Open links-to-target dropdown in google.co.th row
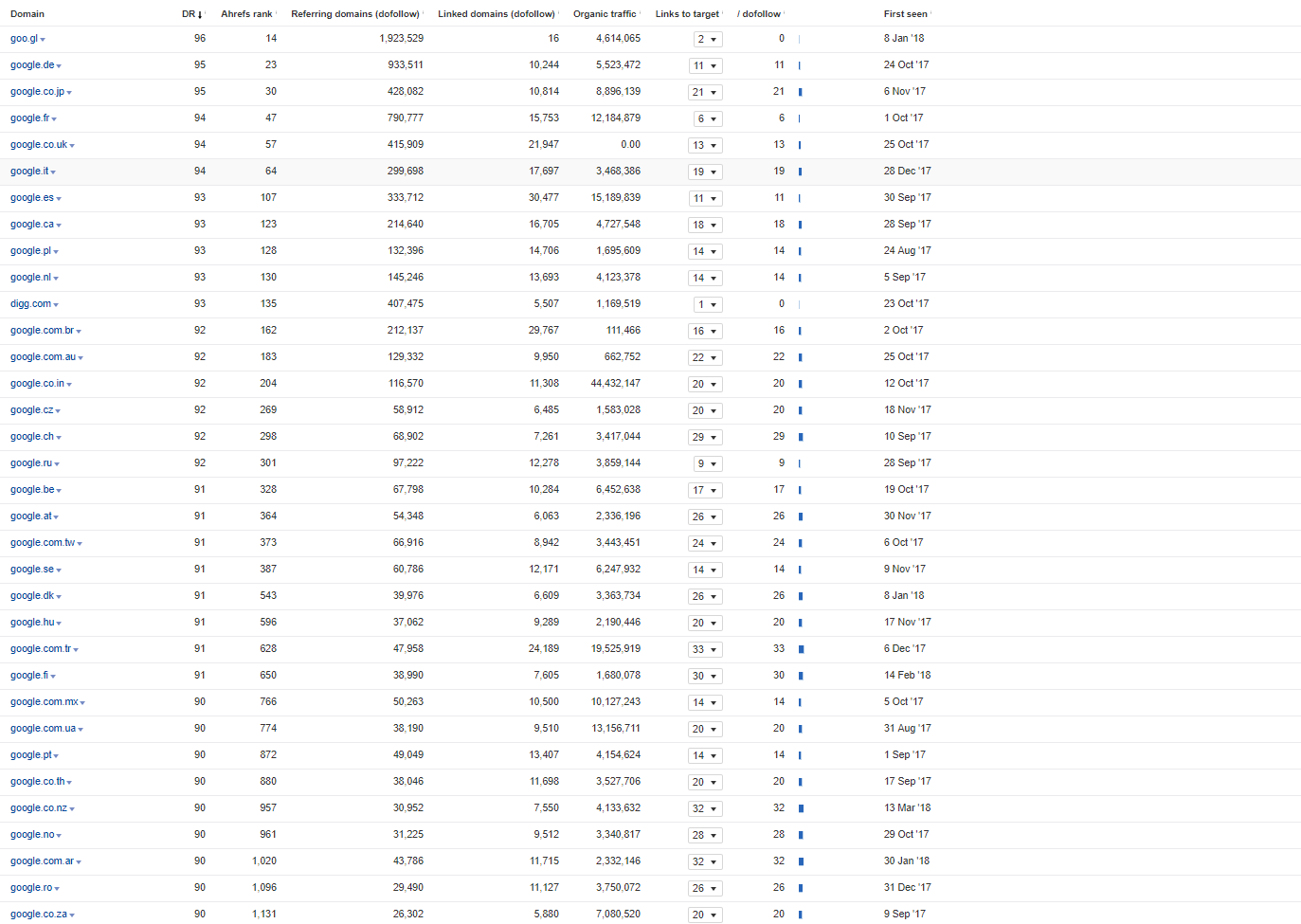Image resolution: width=1301 pixels, height=924 pixels. pyautogui.click(x=705, y=782)
